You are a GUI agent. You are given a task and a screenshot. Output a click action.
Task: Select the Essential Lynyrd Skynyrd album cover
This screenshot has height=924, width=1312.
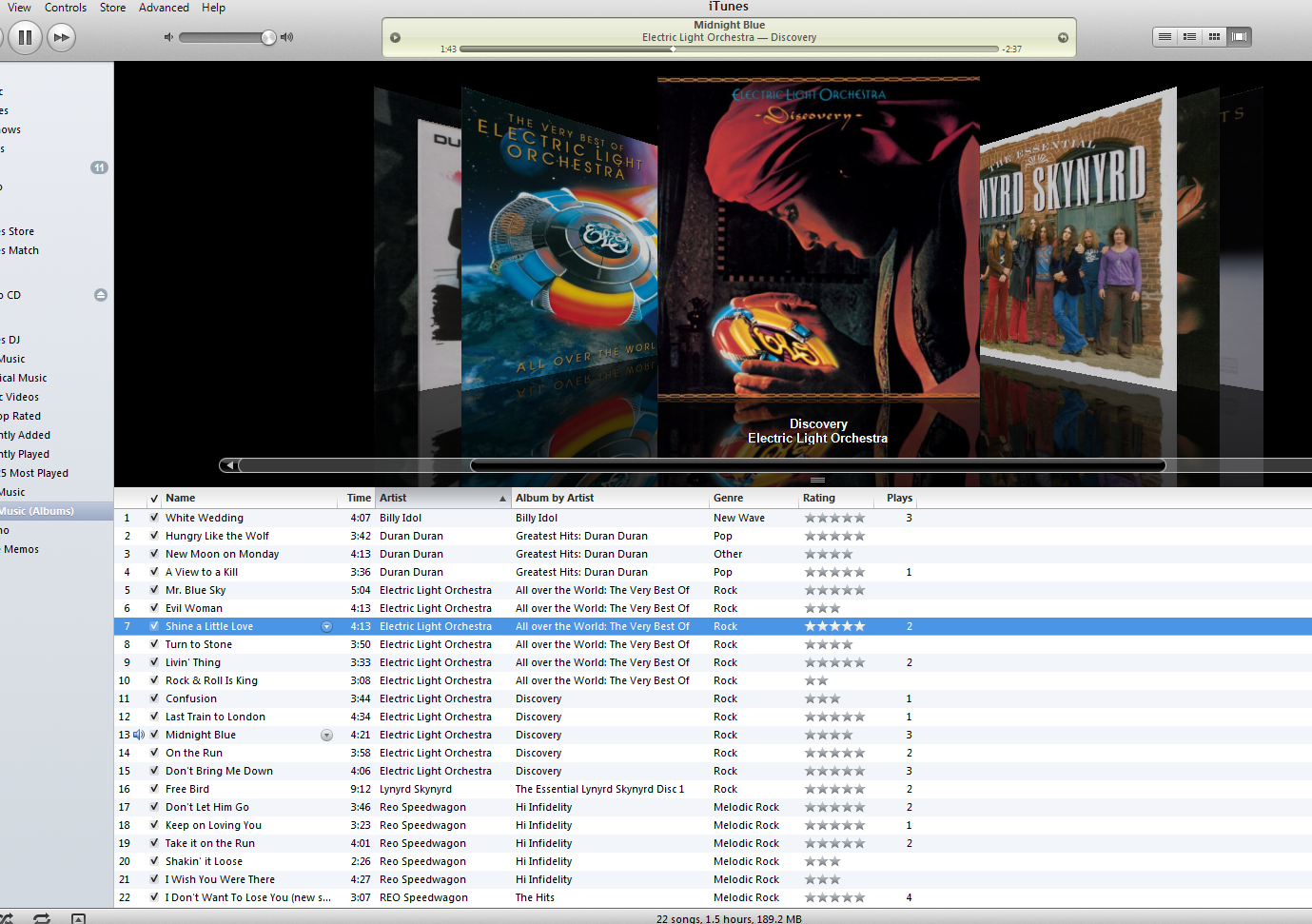(1078, 238)
